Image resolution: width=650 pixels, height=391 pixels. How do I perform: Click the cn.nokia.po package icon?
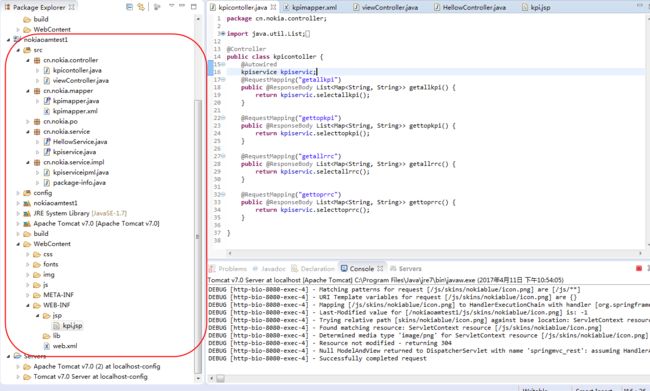[37, 121]
